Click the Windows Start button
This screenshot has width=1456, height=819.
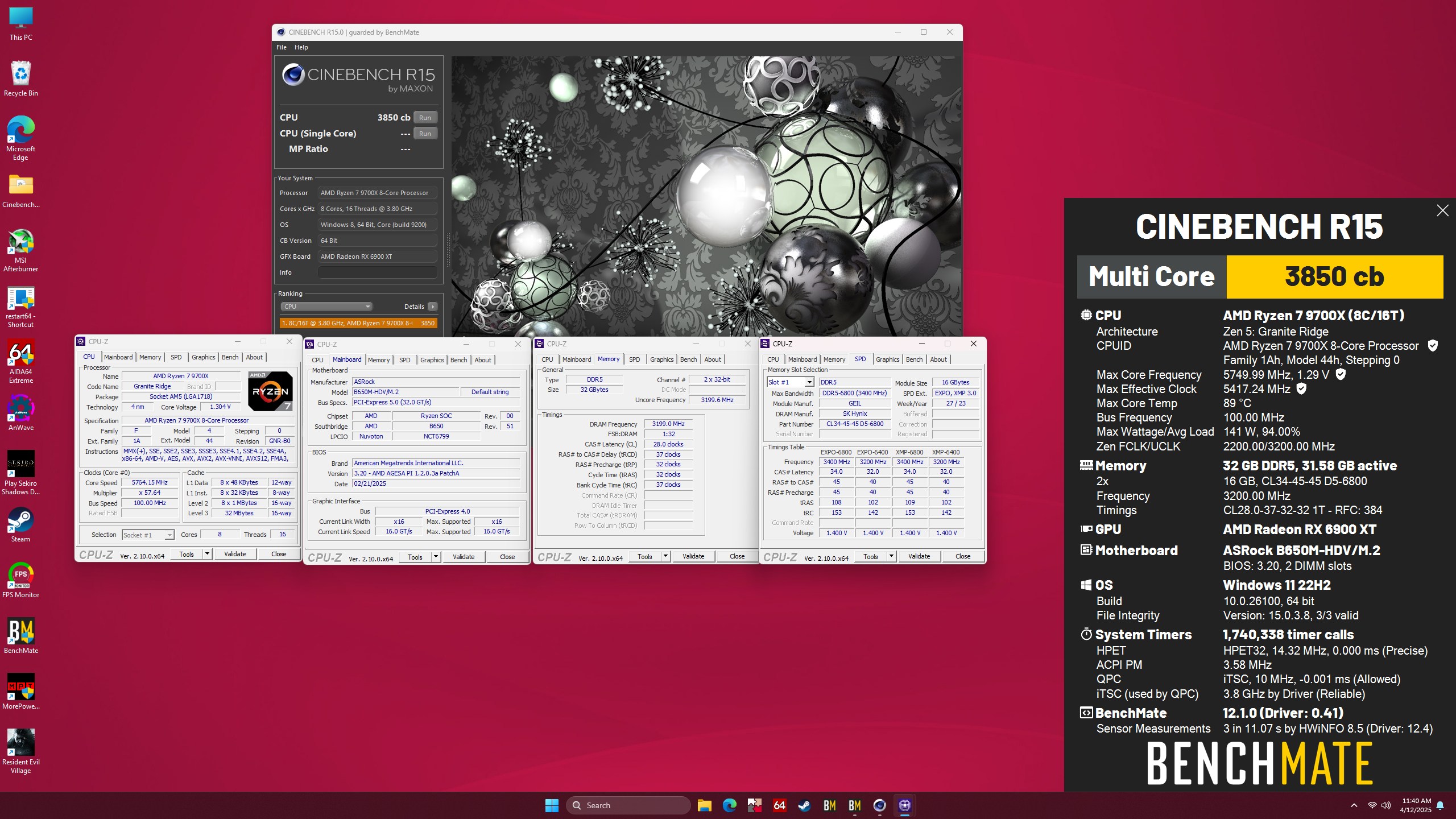click(552, 805)
